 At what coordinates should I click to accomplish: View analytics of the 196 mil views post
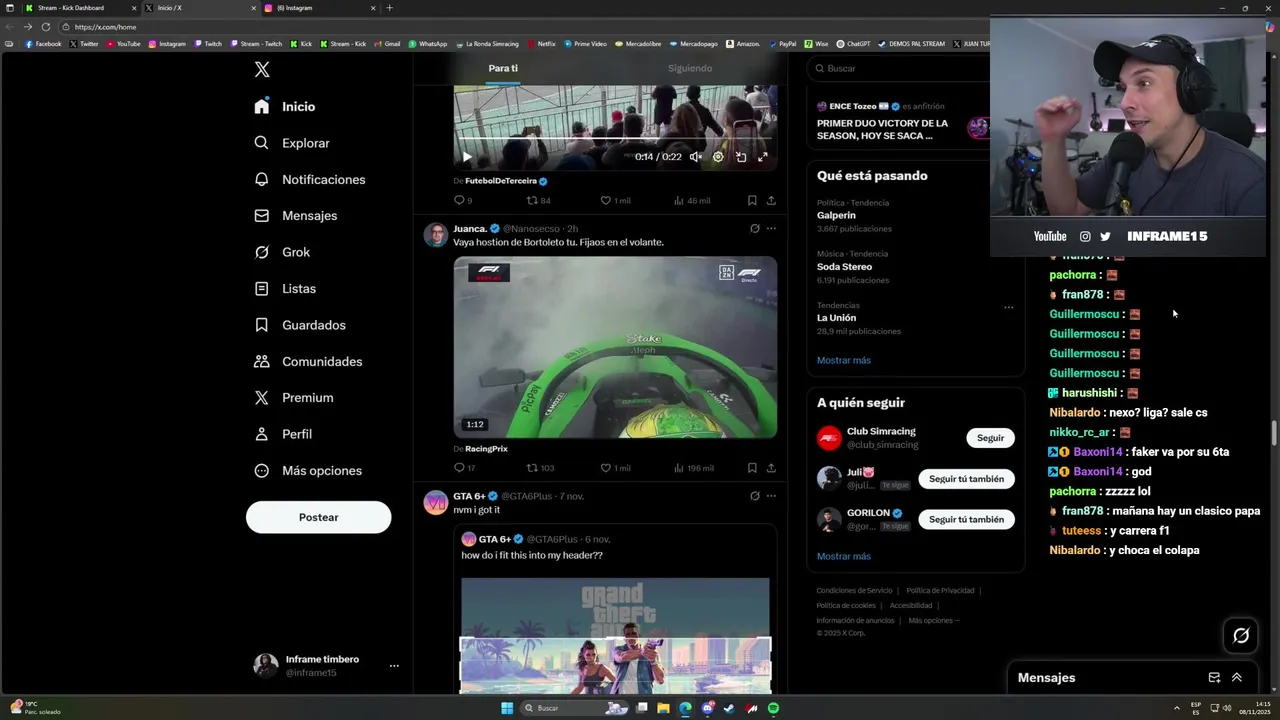[x=693, y=468]
